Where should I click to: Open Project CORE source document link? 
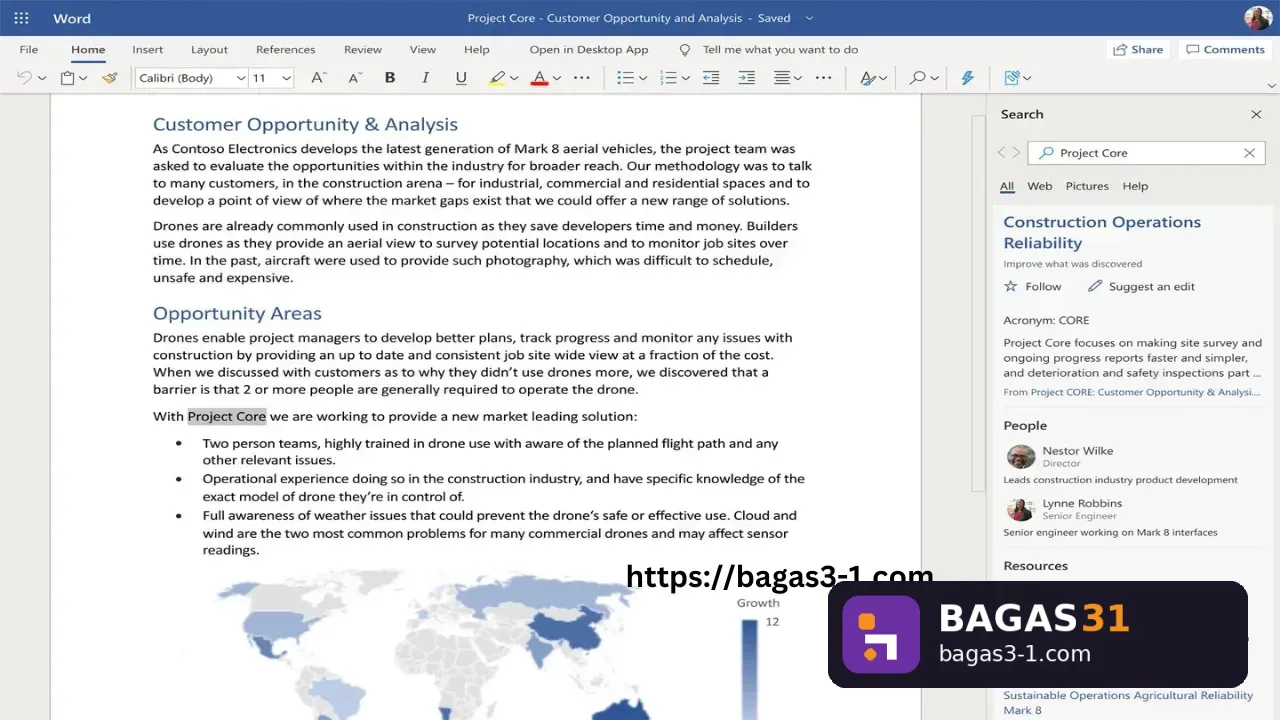pos(1146,392)
